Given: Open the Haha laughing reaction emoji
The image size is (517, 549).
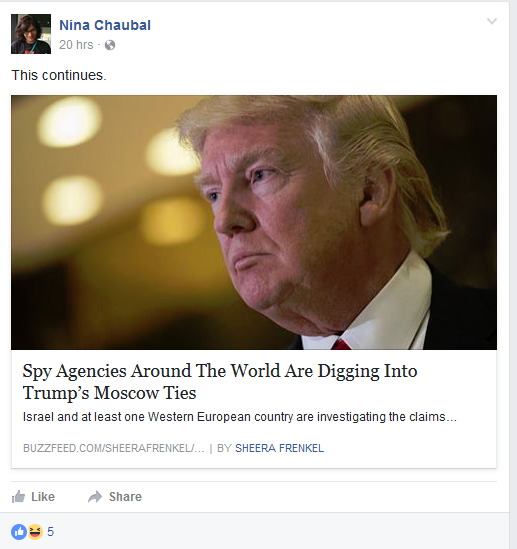Looking at the screenshot, I should [35, 532].
